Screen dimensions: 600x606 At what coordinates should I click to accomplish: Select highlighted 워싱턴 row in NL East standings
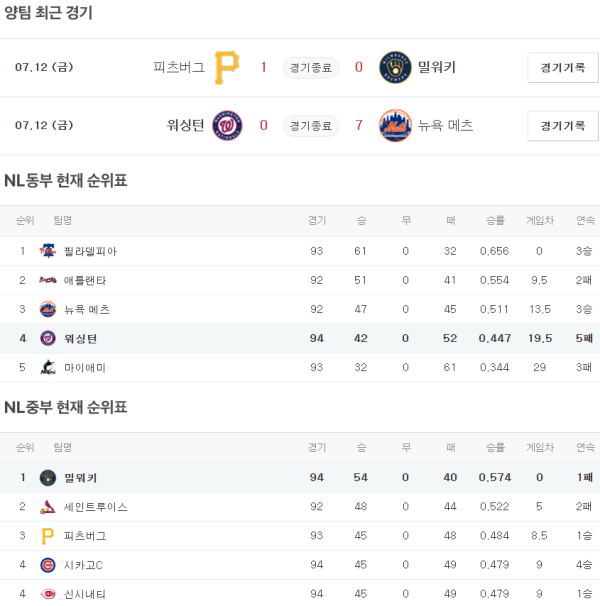point(300,338)
